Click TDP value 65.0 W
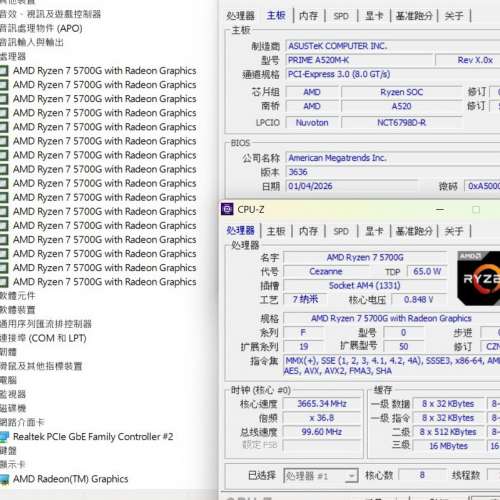 tap(427, 271)
